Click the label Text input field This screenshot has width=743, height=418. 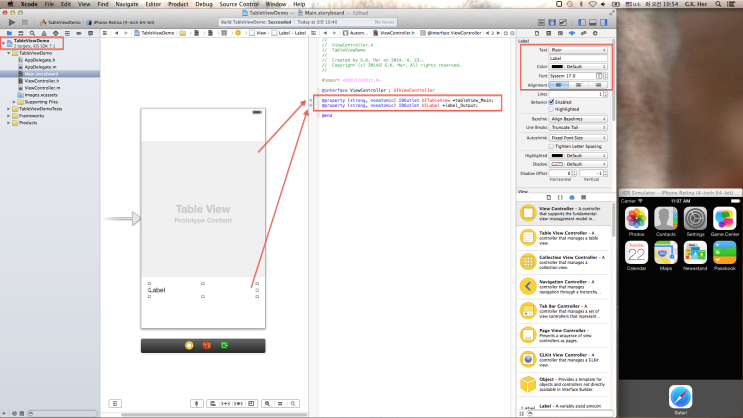coord(578,58)
